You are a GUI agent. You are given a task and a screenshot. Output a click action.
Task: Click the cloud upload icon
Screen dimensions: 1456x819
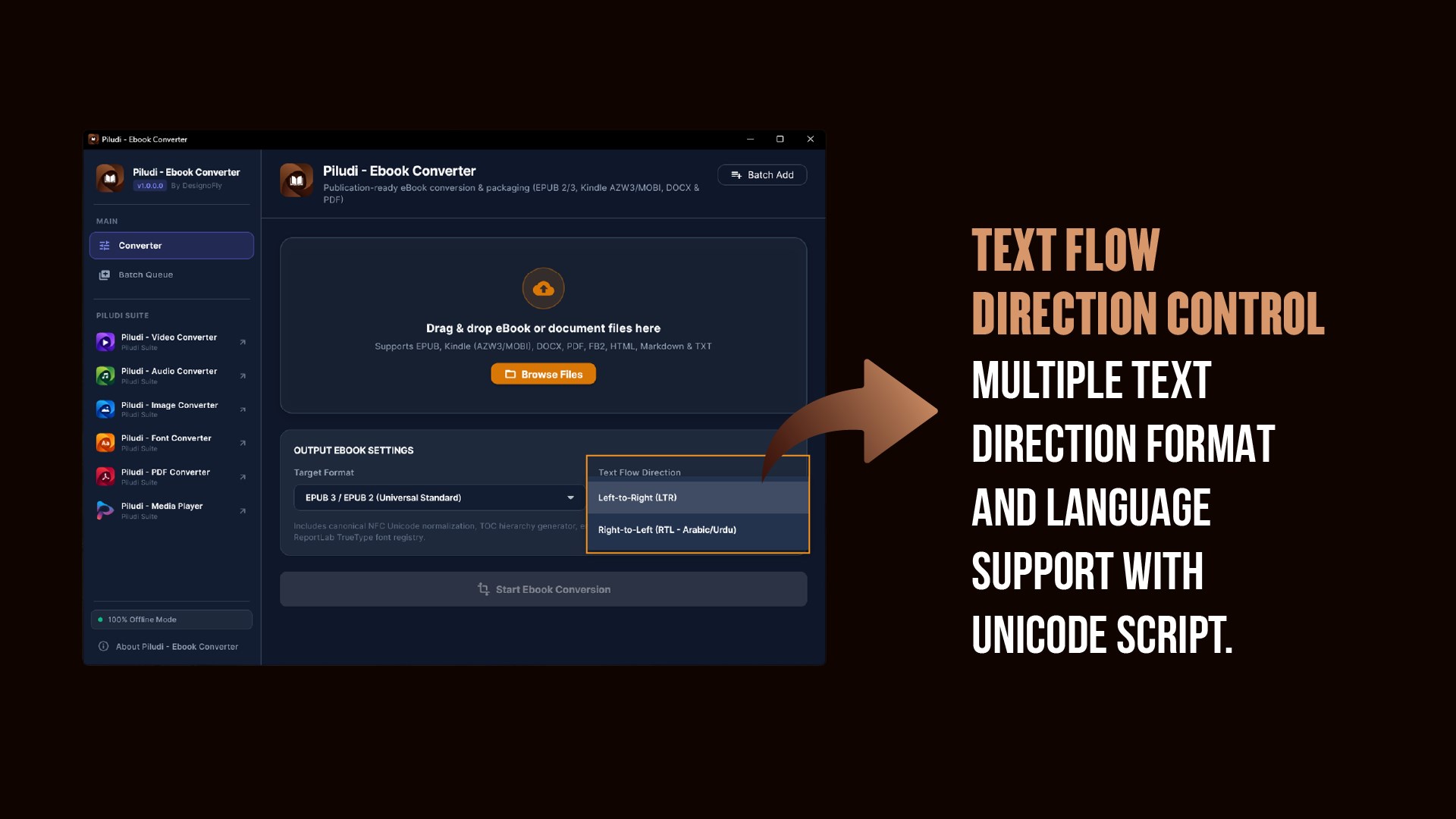point(544,288)
